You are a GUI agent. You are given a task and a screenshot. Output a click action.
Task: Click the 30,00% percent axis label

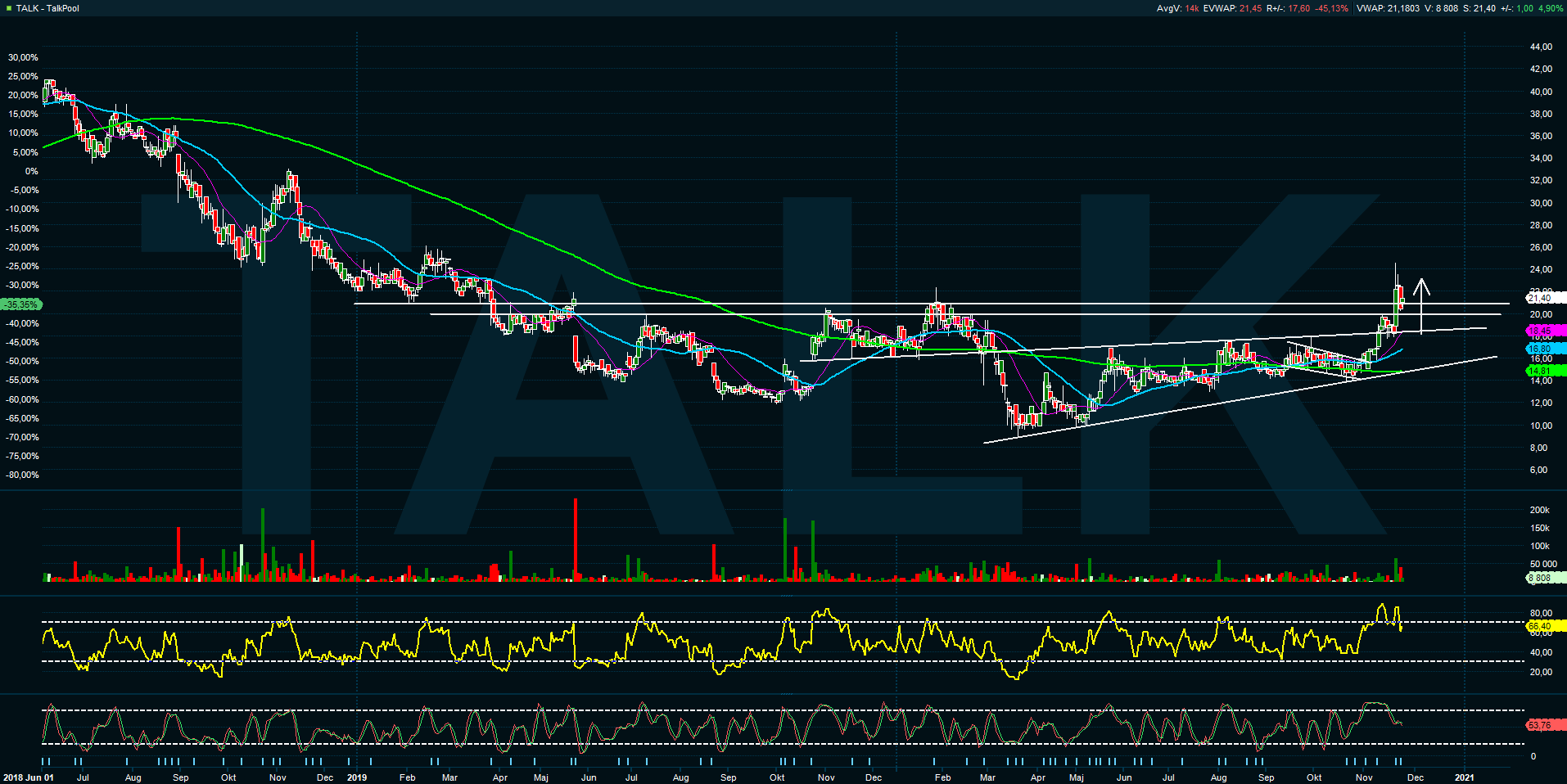click(x=23, y=57)
